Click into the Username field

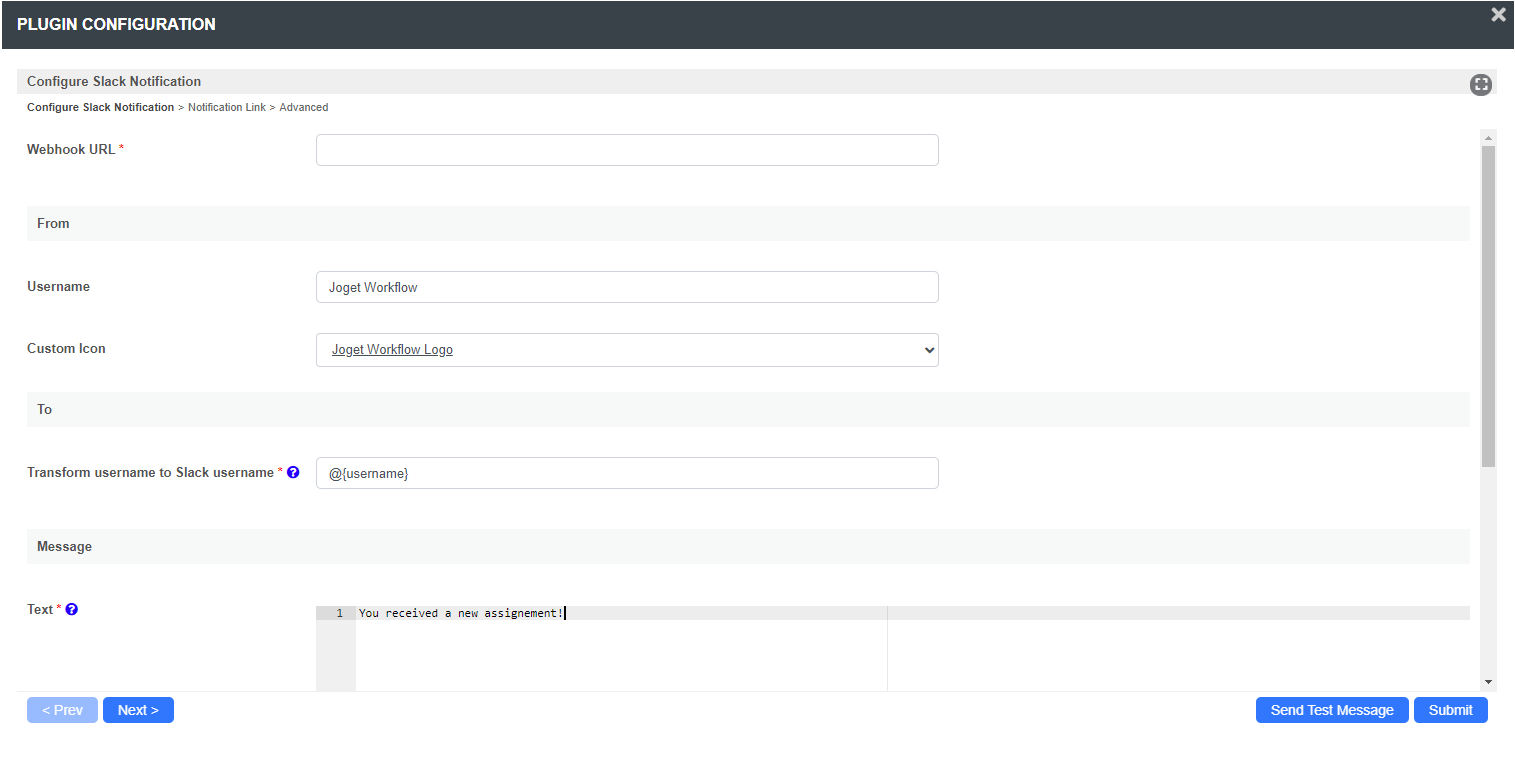[627, 287]
